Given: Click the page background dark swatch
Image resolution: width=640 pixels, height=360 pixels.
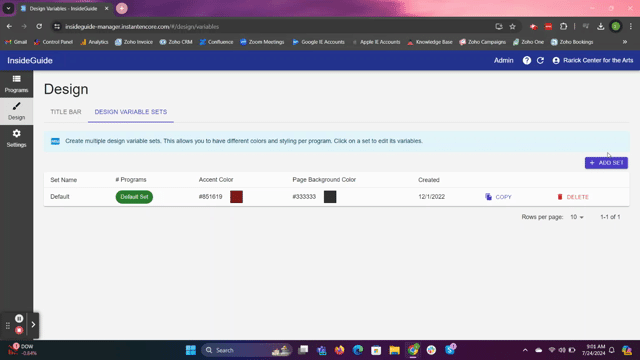Looking at the screenshot, I should click(x=330, y=197).
